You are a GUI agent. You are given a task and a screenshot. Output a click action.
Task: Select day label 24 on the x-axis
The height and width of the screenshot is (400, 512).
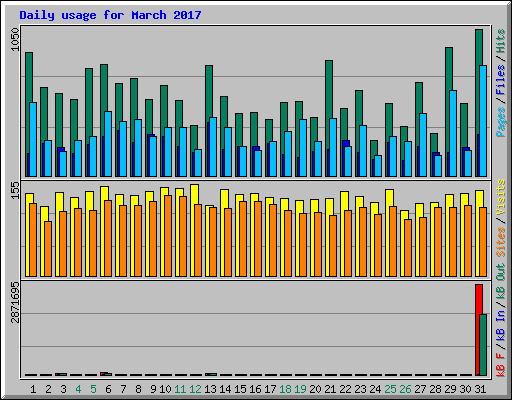pos(375,389)
